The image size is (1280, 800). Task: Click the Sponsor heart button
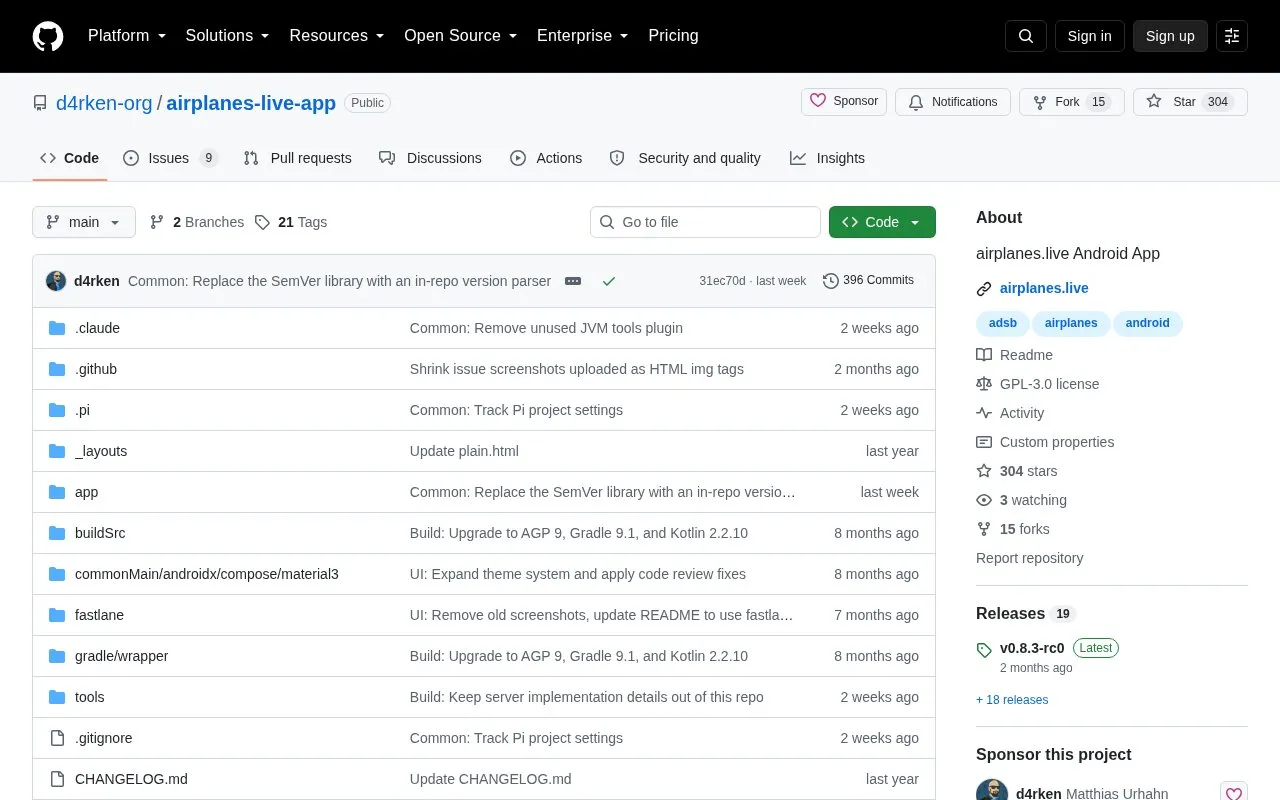844,101
